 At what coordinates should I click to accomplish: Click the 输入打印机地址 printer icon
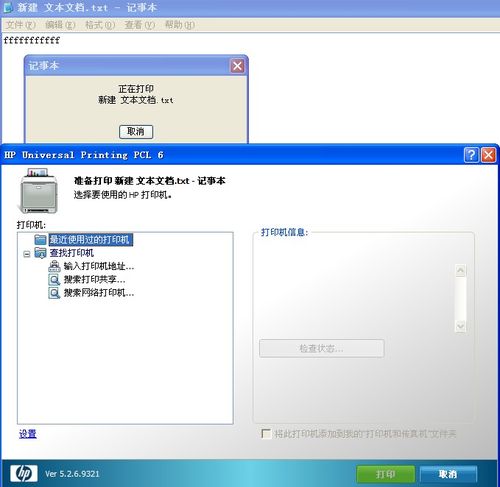click(54, 266)
